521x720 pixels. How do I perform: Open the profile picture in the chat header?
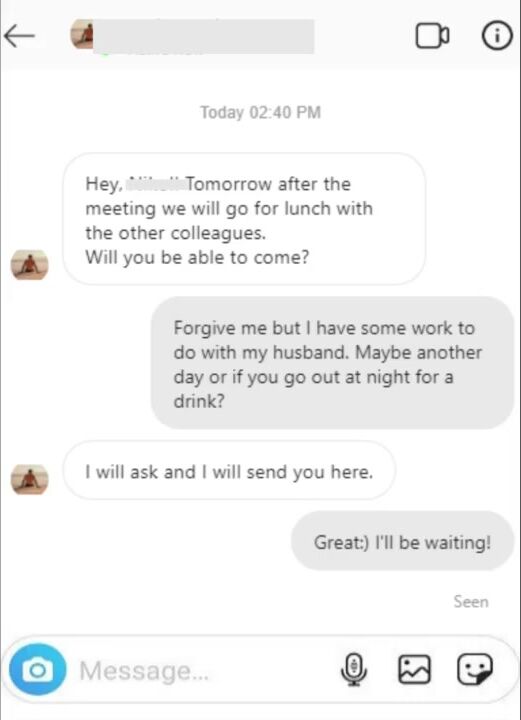pyautogui.click(x=82, y=34)
